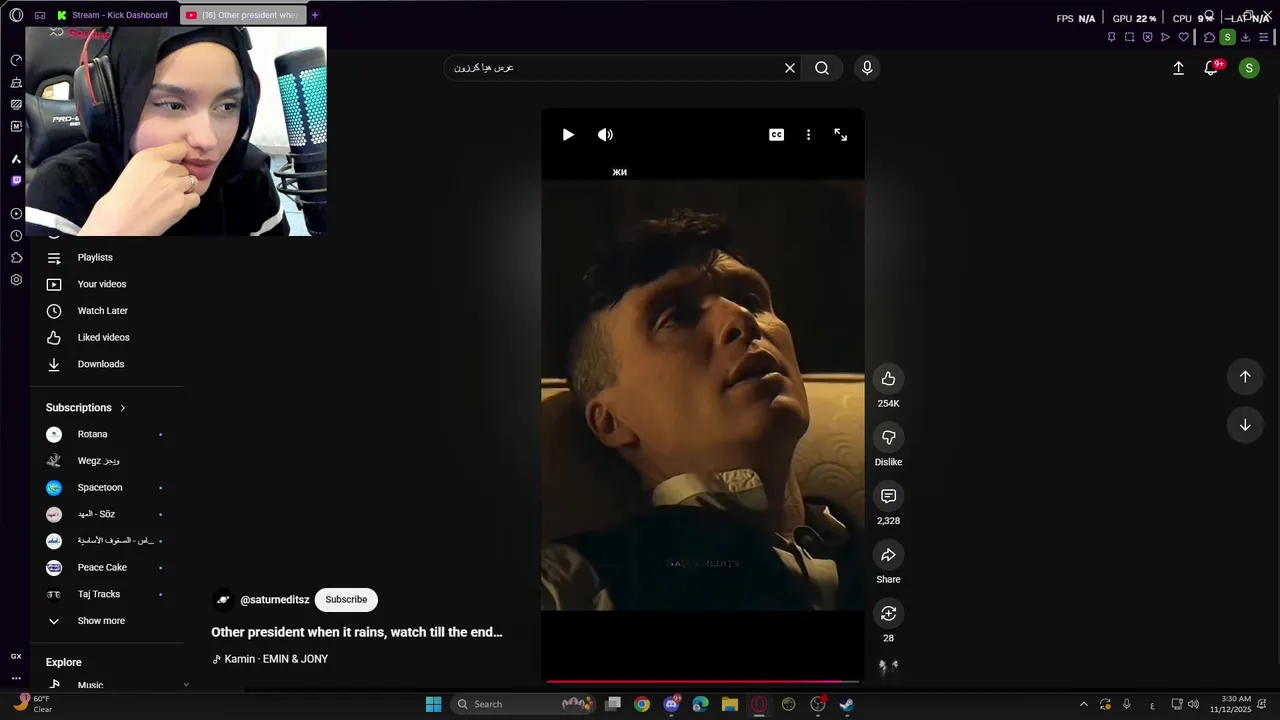Show hidden system tray icons
This screenshot has height=720, width=1280.
(x=1083, y=704)
